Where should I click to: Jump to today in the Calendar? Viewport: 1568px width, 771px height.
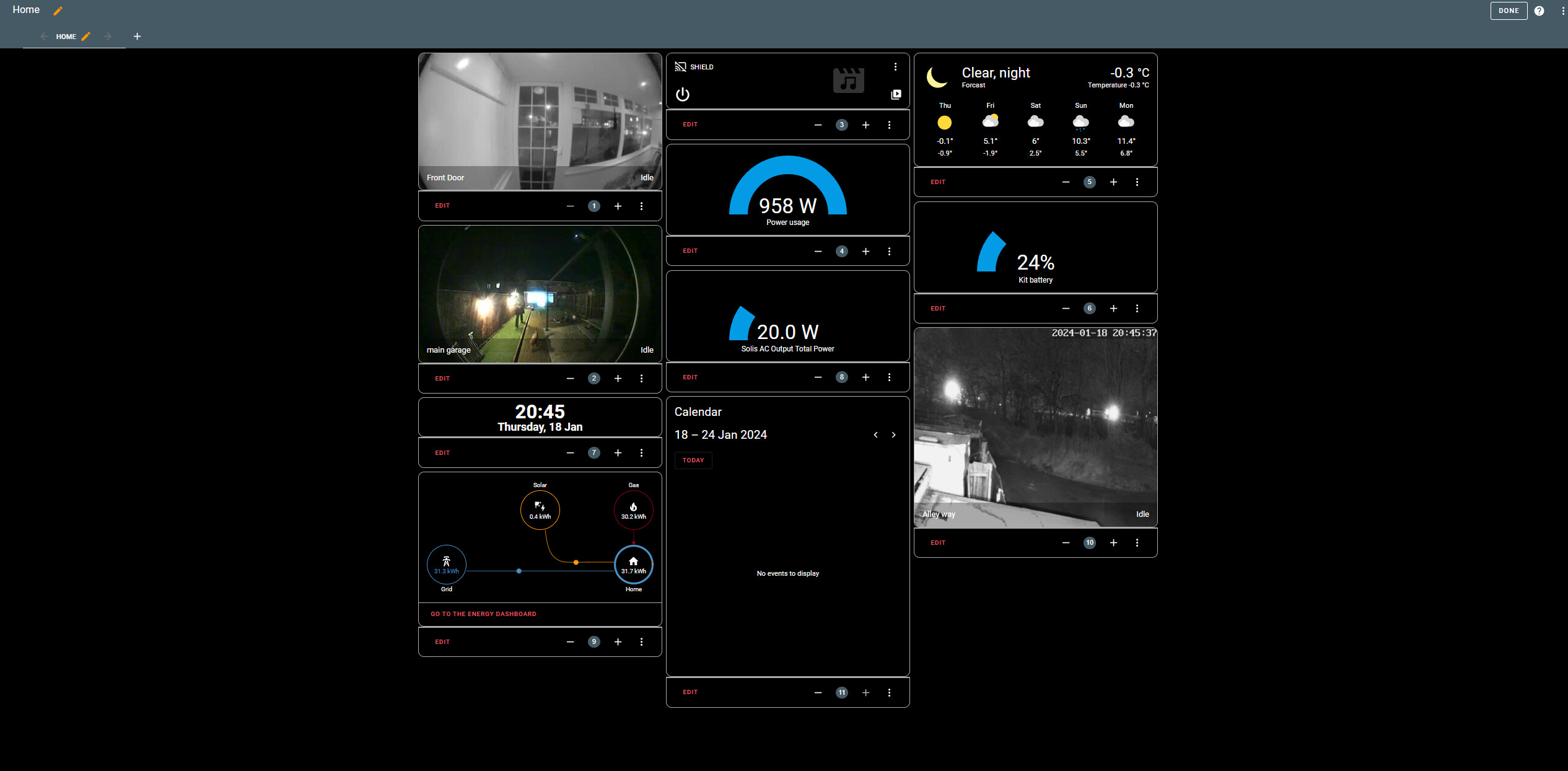click(x=693, y=460)
